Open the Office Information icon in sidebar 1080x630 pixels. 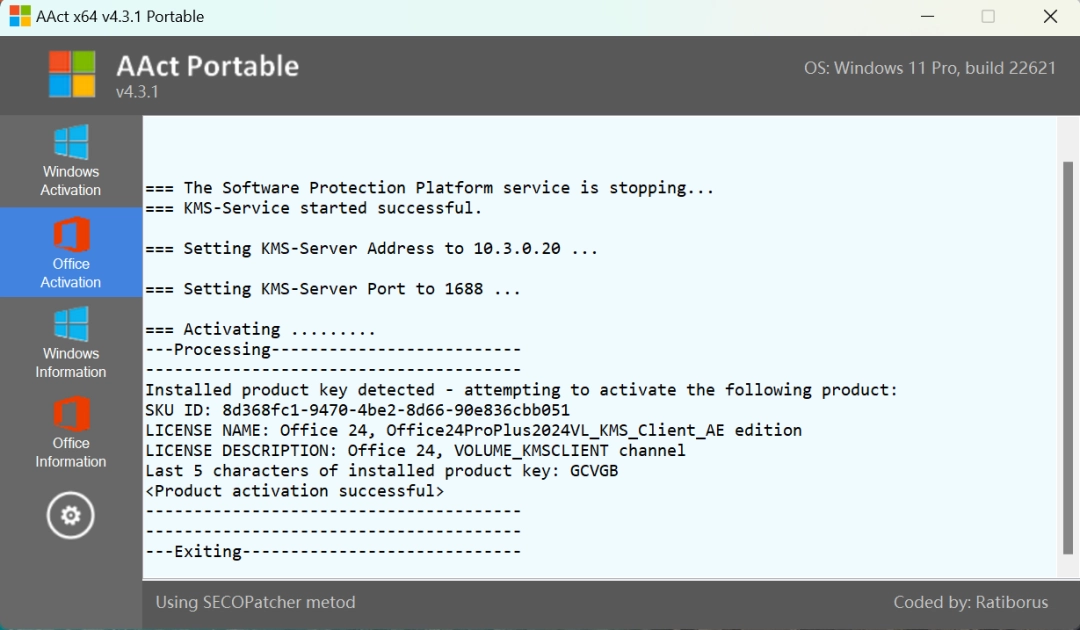tap(71, 414)
